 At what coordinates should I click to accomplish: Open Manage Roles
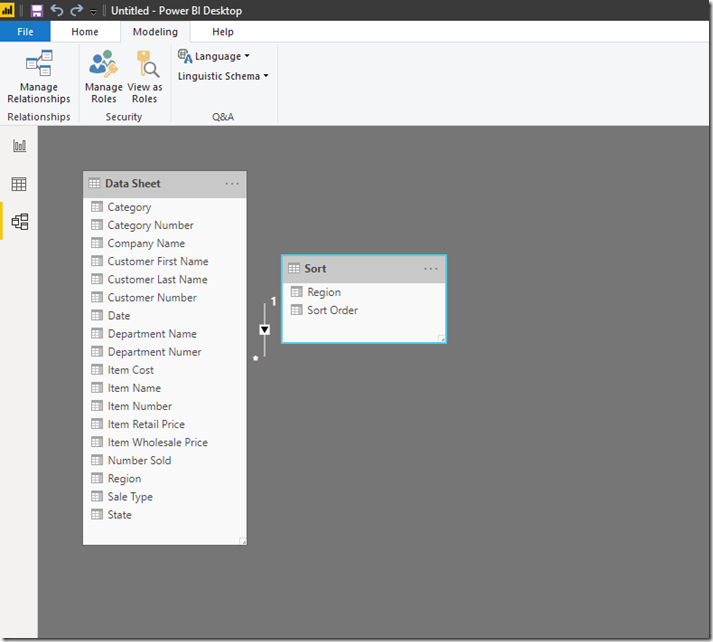[104, 76]
